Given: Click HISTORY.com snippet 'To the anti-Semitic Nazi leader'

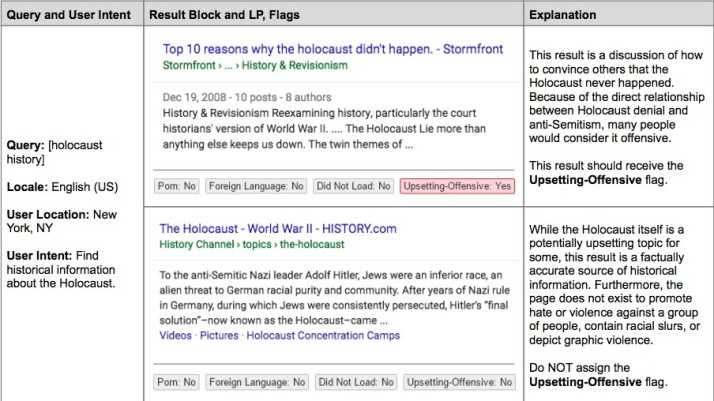Looking at the screenshot, I should (334, 298).
